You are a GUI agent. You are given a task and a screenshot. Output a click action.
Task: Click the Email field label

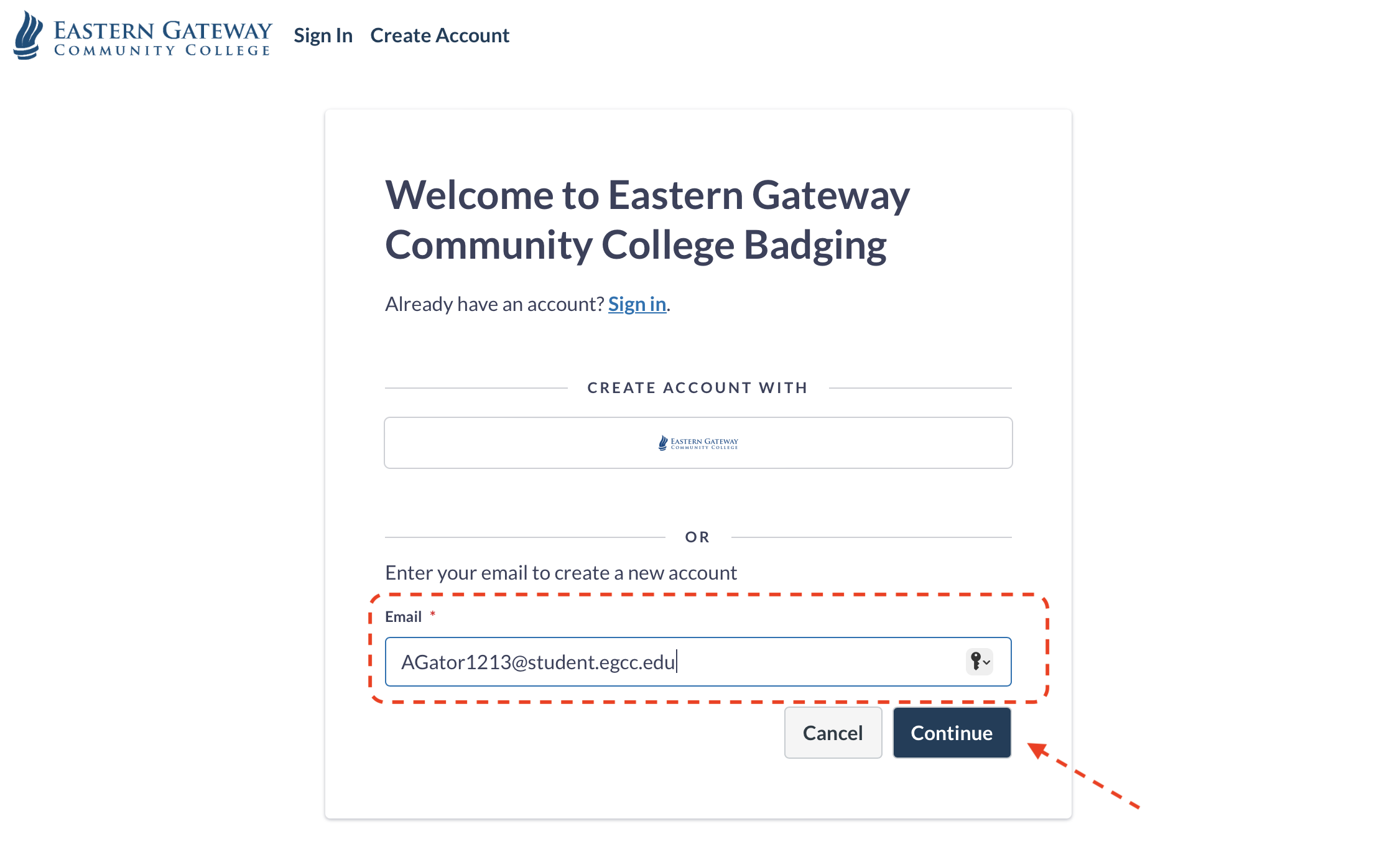[403, 617]
